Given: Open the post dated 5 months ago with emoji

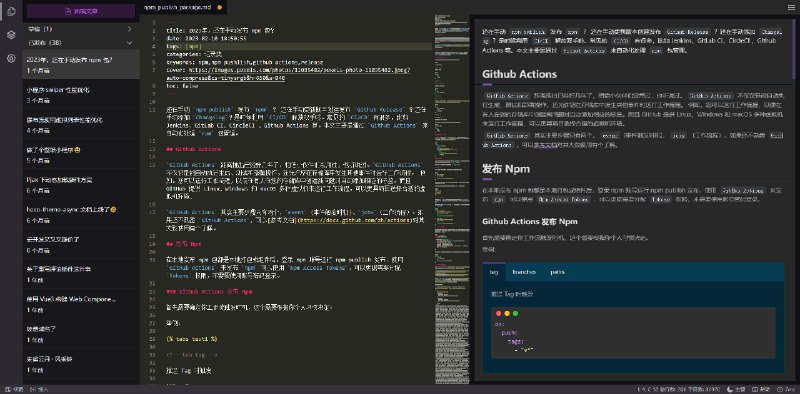Looking at the screenshot, I should (81, 155).
